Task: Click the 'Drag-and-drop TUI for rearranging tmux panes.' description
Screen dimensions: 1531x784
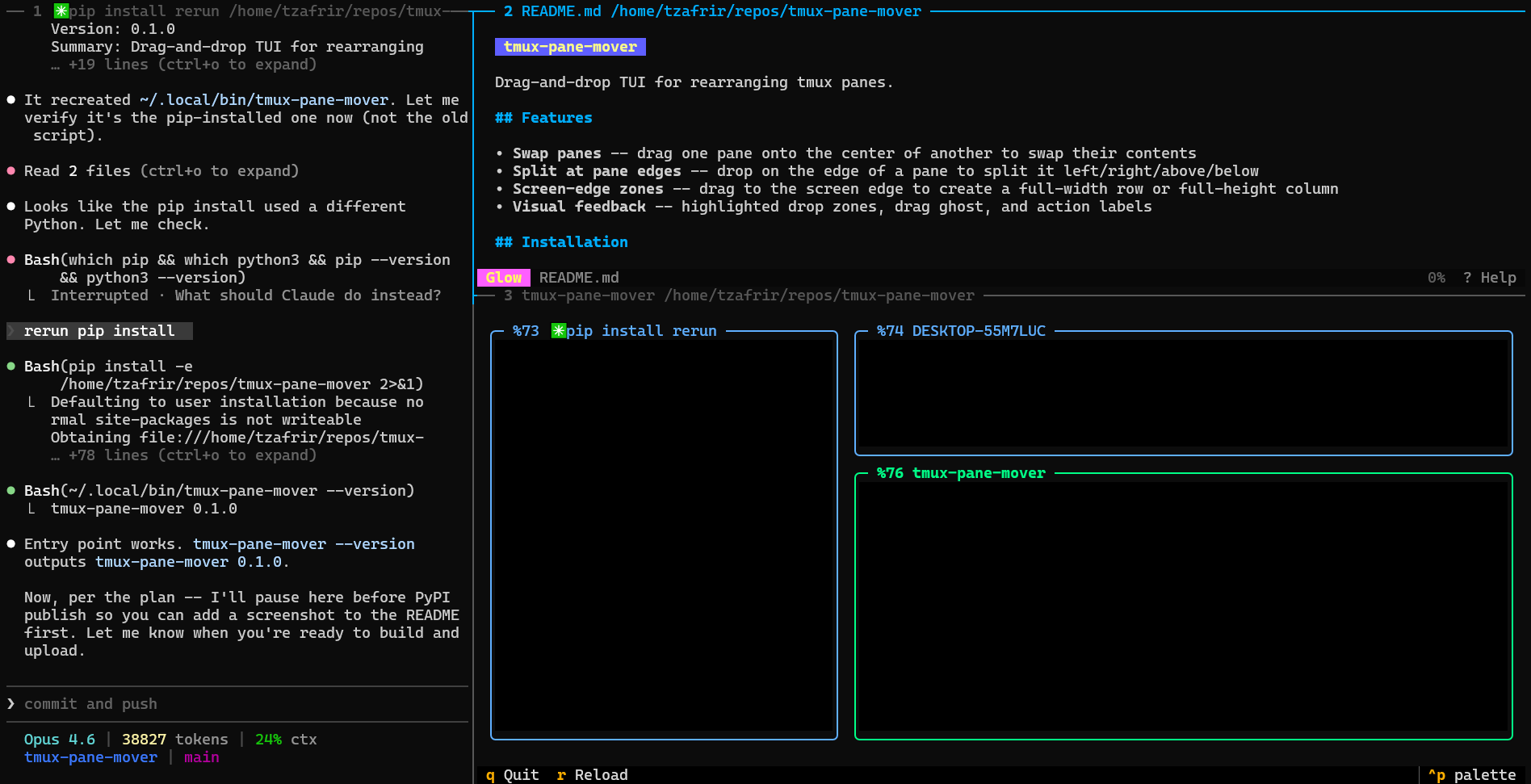Action: pyautogui.click(x=694, y=82)
